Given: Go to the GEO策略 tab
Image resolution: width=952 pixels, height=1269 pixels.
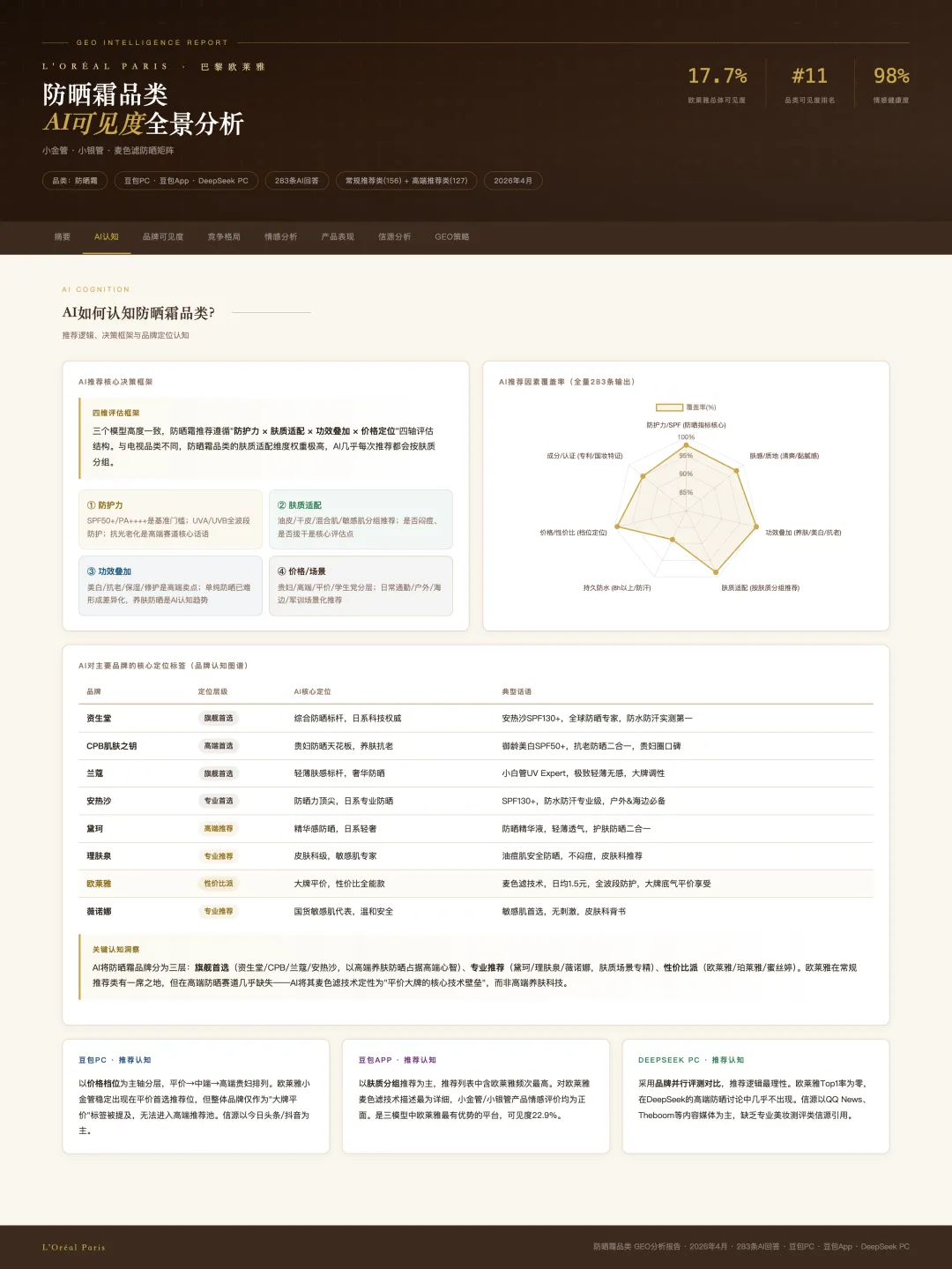Looking at the screenshot, I should [452, 237].
